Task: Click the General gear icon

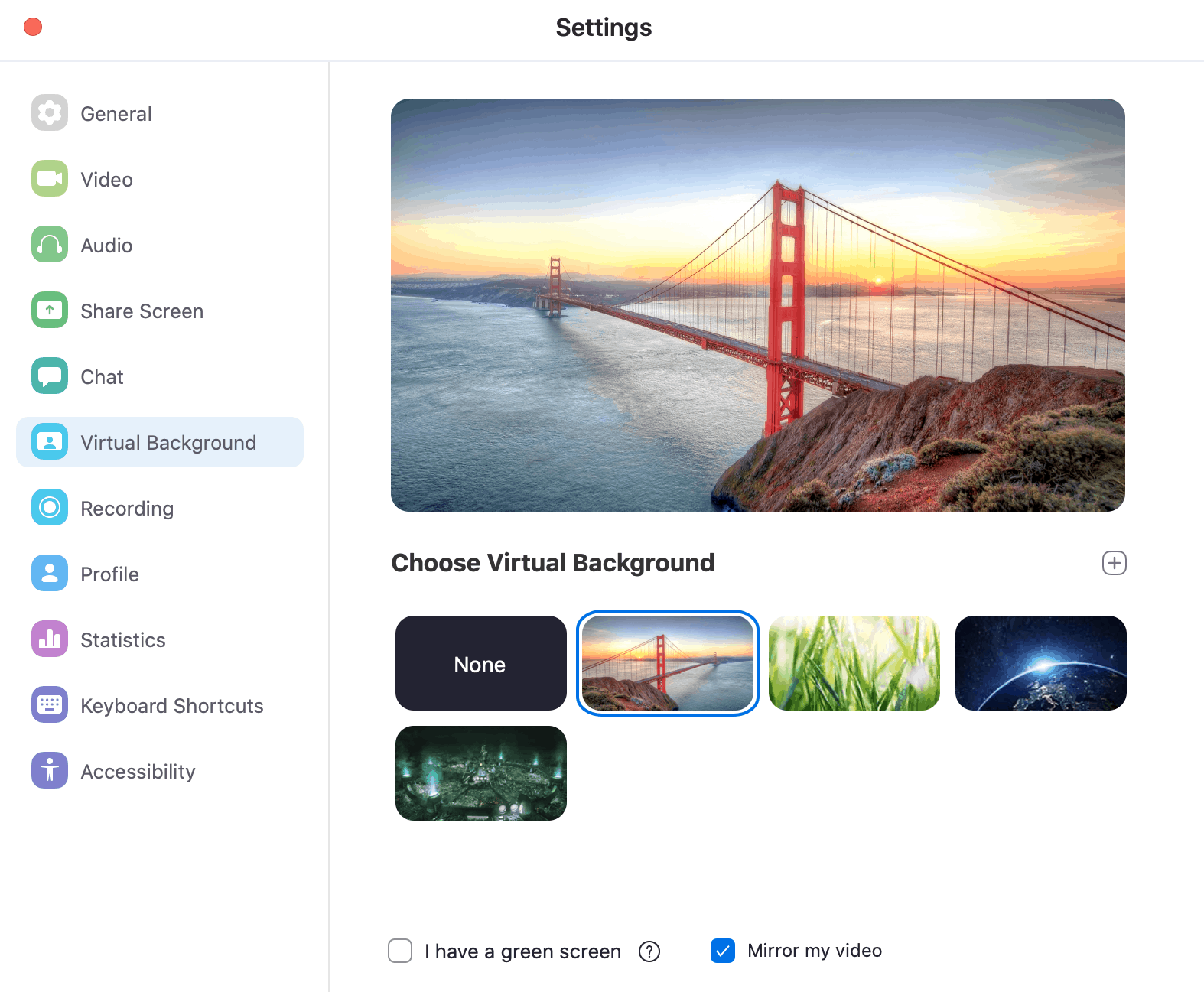Action: pyautogui.click(x=50, y=113)
